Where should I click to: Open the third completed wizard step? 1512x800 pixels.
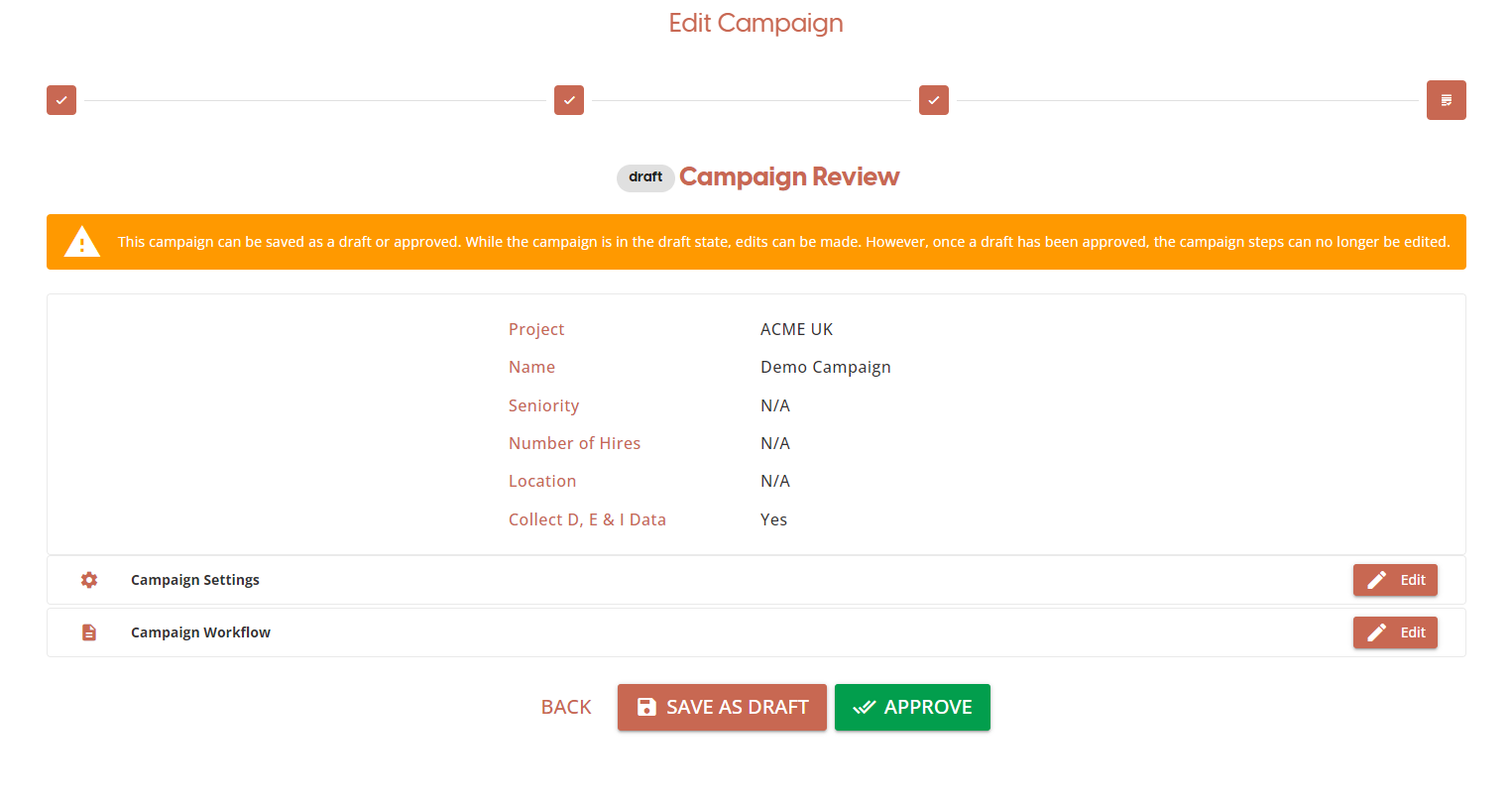[934, 100]
